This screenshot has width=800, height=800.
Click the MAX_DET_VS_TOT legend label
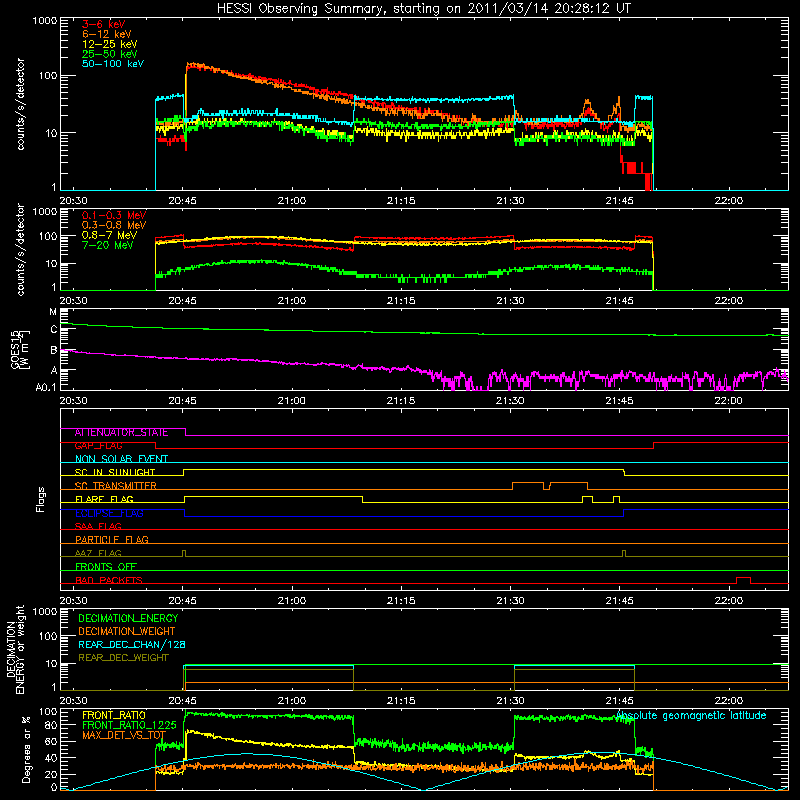[124, 735]
